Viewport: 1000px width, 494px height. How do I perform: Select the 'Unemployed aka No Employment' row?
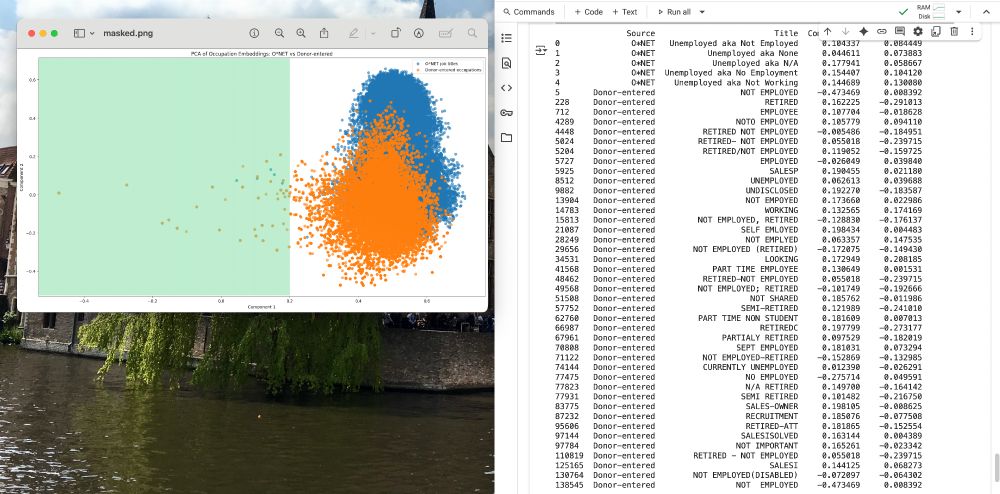(739, 73)
